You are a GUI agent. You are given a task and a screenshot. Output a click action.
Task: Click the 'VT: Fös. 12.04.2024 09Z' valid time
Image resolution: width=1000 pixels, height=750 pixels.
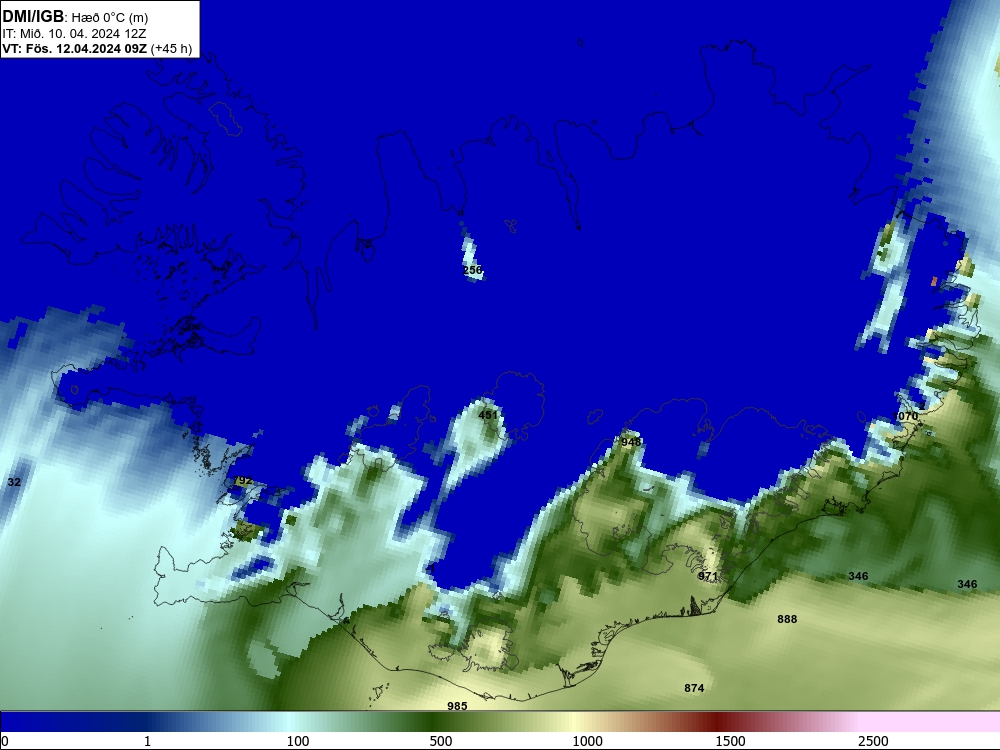tap(75, 48)
